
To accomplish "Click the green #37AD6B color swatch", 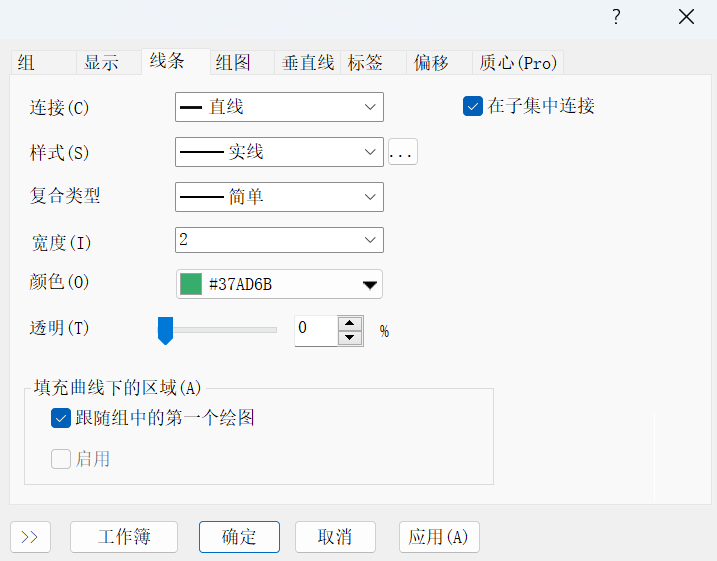I will click(x=191, y=284).
